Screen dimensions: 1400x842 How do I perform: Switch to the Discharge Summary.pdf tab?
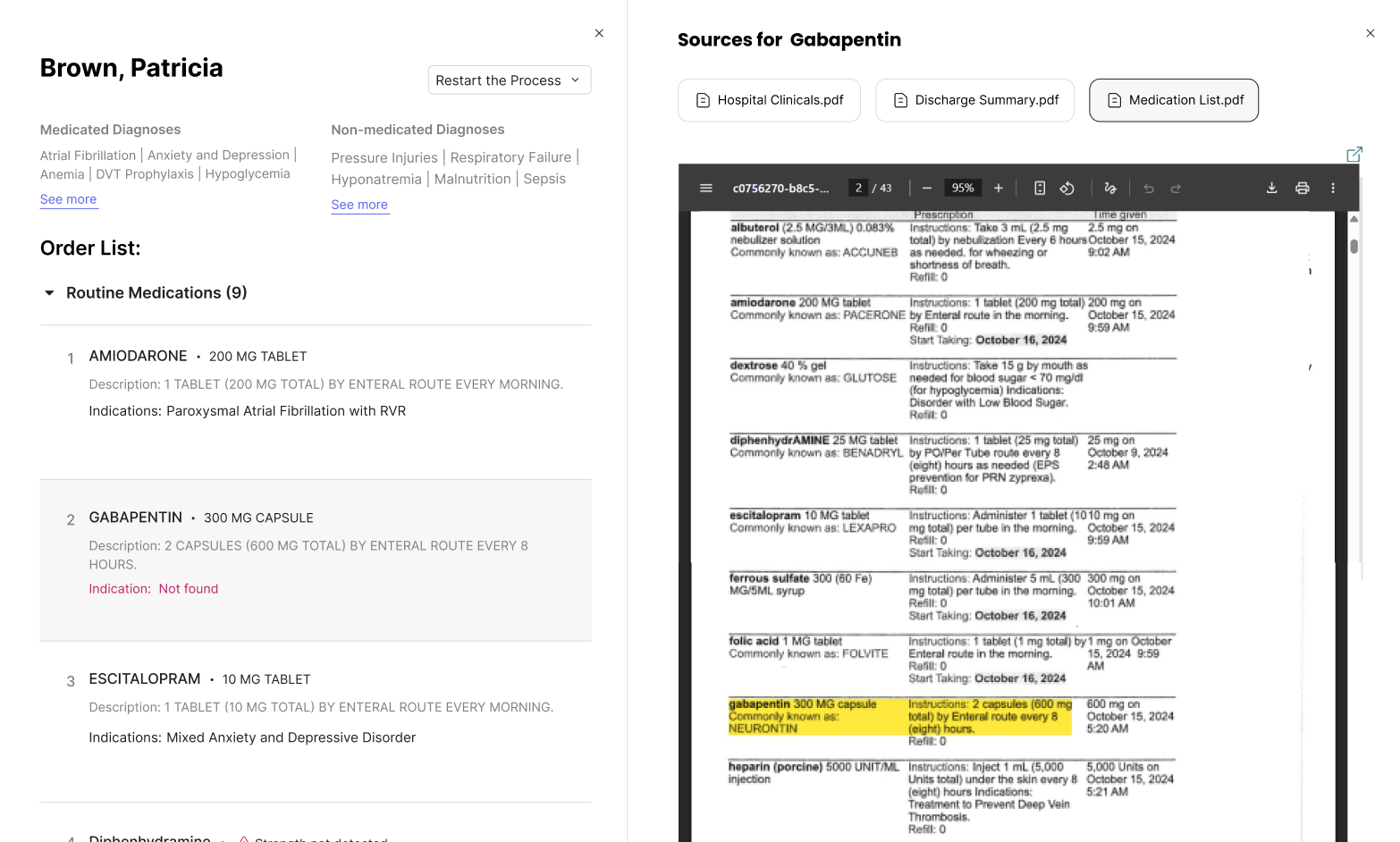tap(975, 100)
